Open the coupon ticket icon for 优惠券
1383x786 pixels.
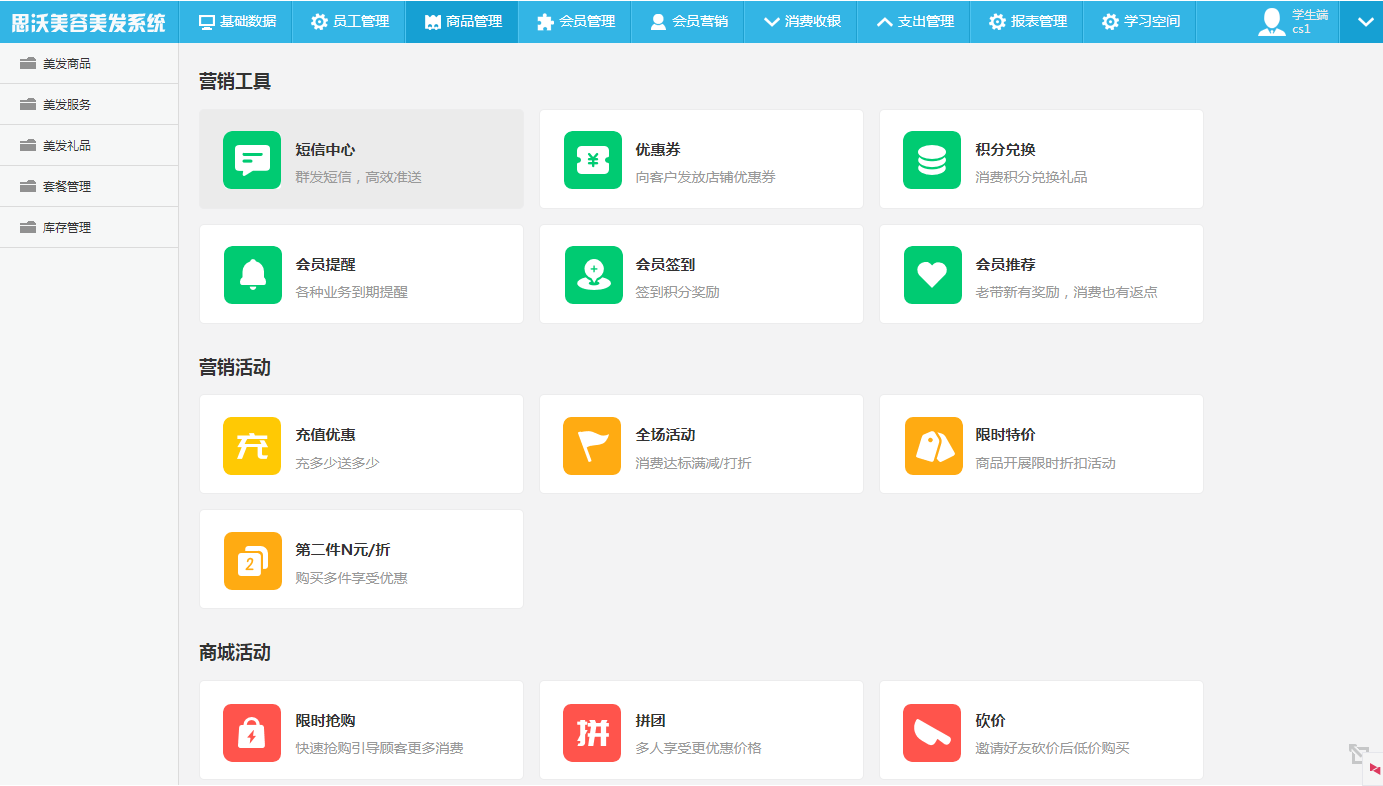point(592,160)
